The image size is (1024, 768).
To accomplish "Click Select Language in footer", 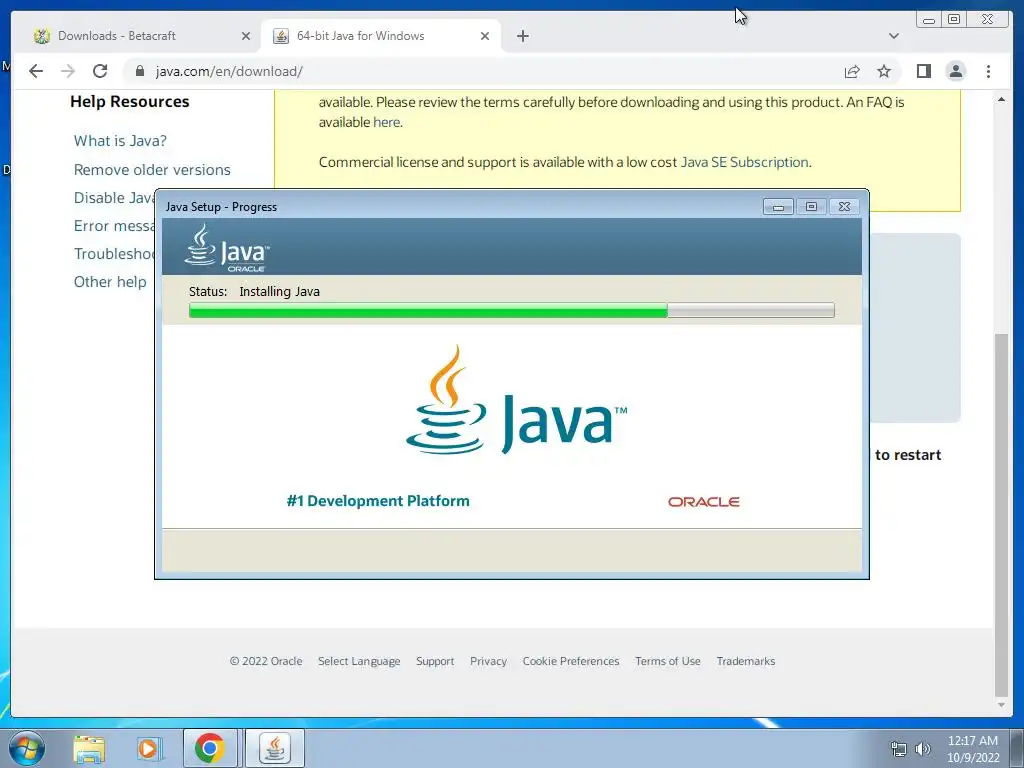I will (x=359, y=661).
